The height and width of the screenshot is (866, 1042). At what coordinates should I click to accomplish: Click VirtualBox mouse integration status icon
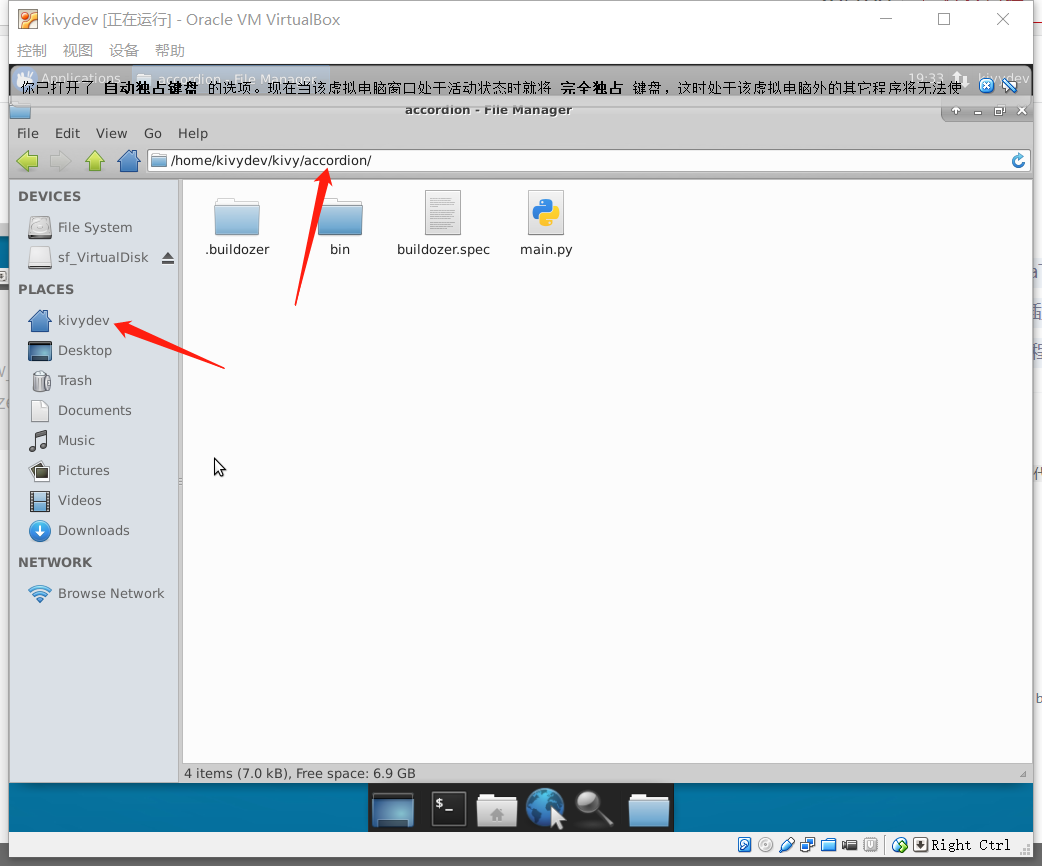(x=900, y=845)
